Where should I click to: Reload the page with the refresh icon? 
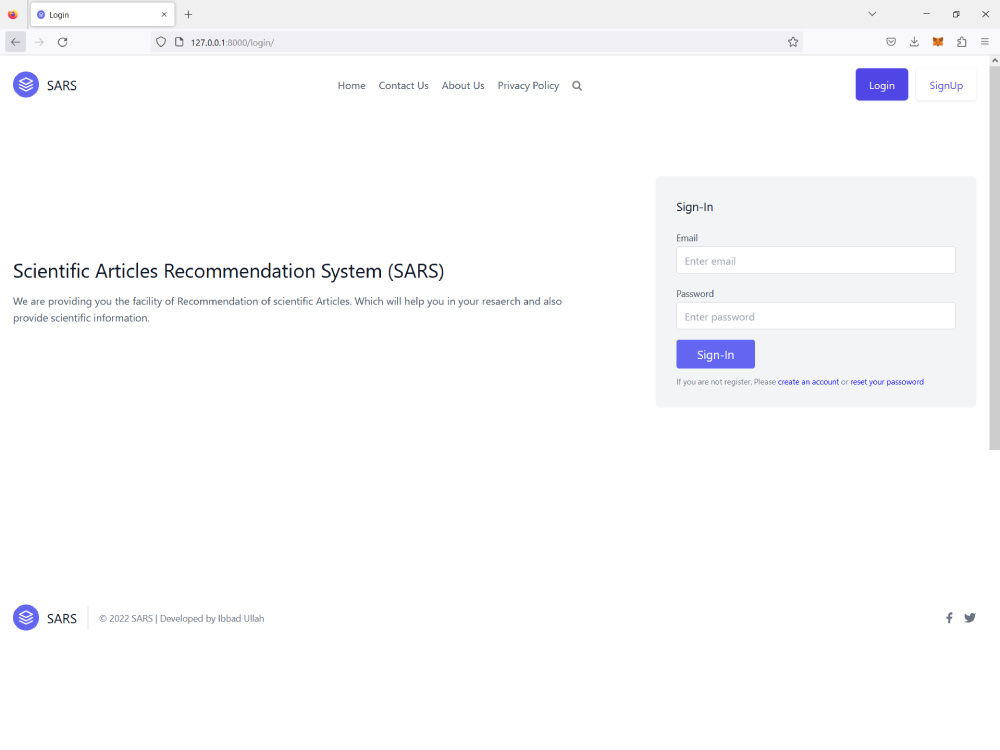pyautogui.click(x=62, y=42)
